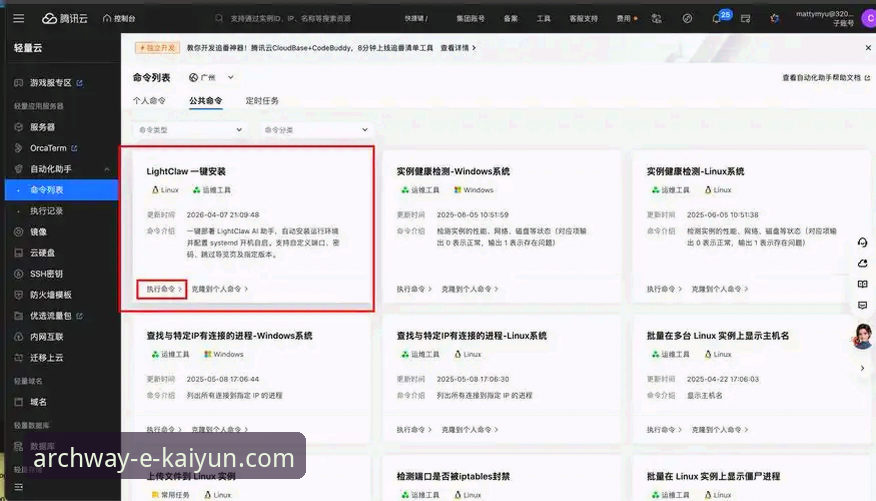Open the customer service headset icon at right
Image resolution: width=876 pixels, height=501 pixels.
(x=863, y=242)
